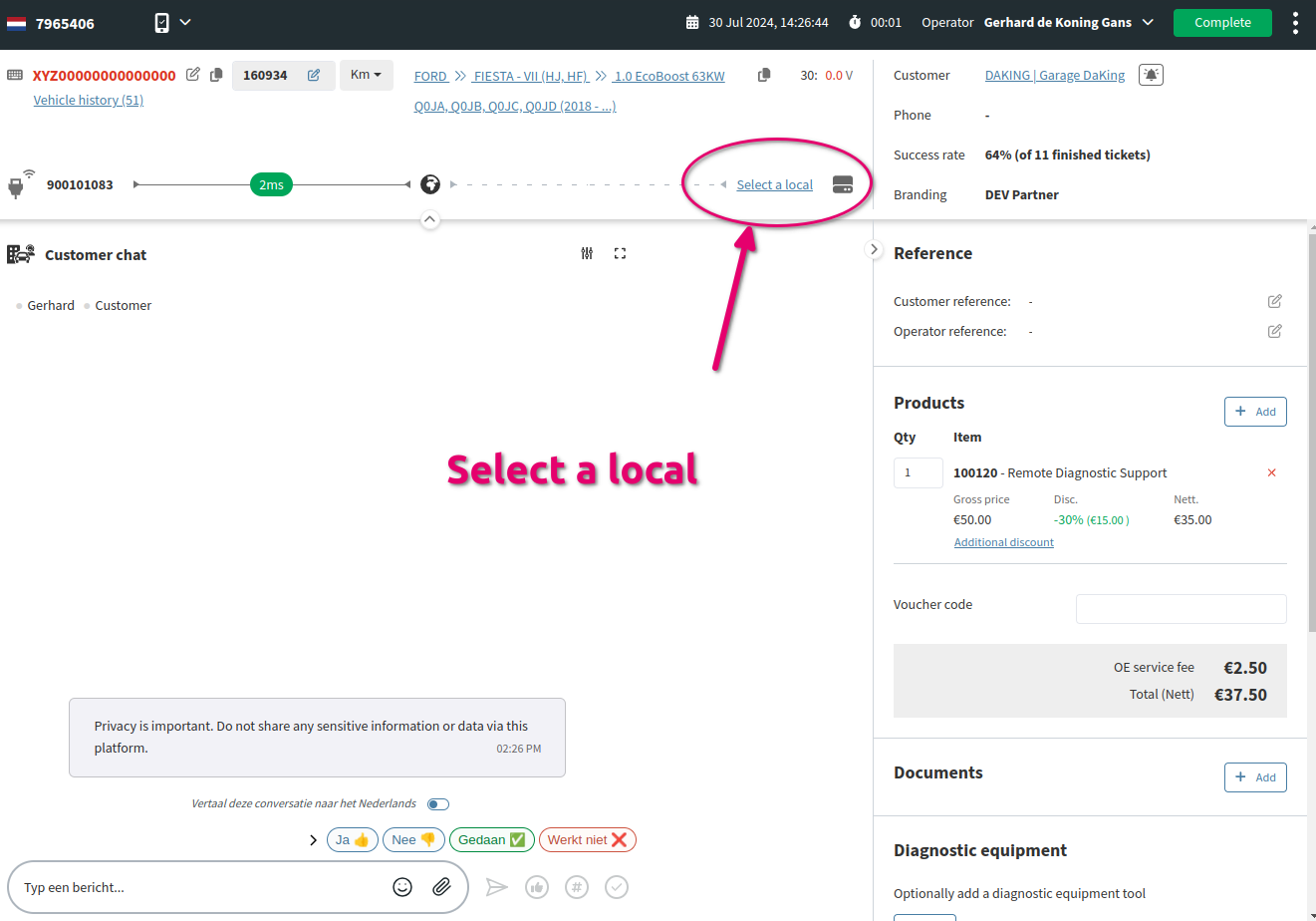1316x921 pixels.
Task: Expand the chat to fullscreen
Action: (x=620, y=253)
